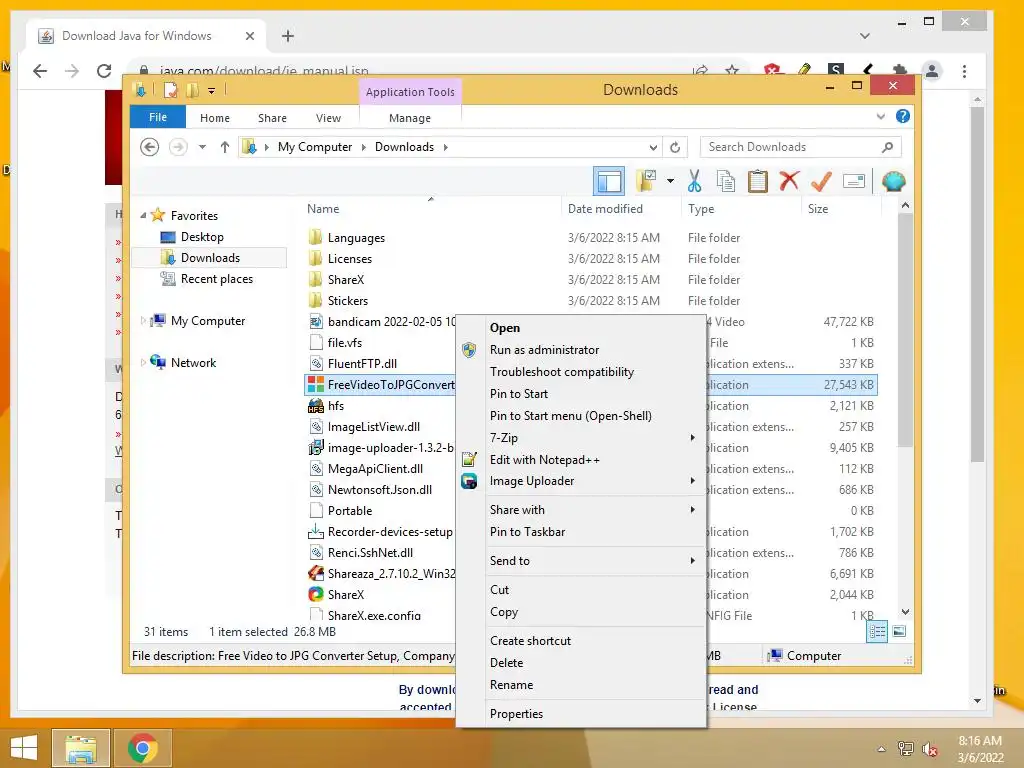The height and width of the screenshot is (768, 1024).
Task: Go back in Downloads Explorer window
Action: pos(150,147)
